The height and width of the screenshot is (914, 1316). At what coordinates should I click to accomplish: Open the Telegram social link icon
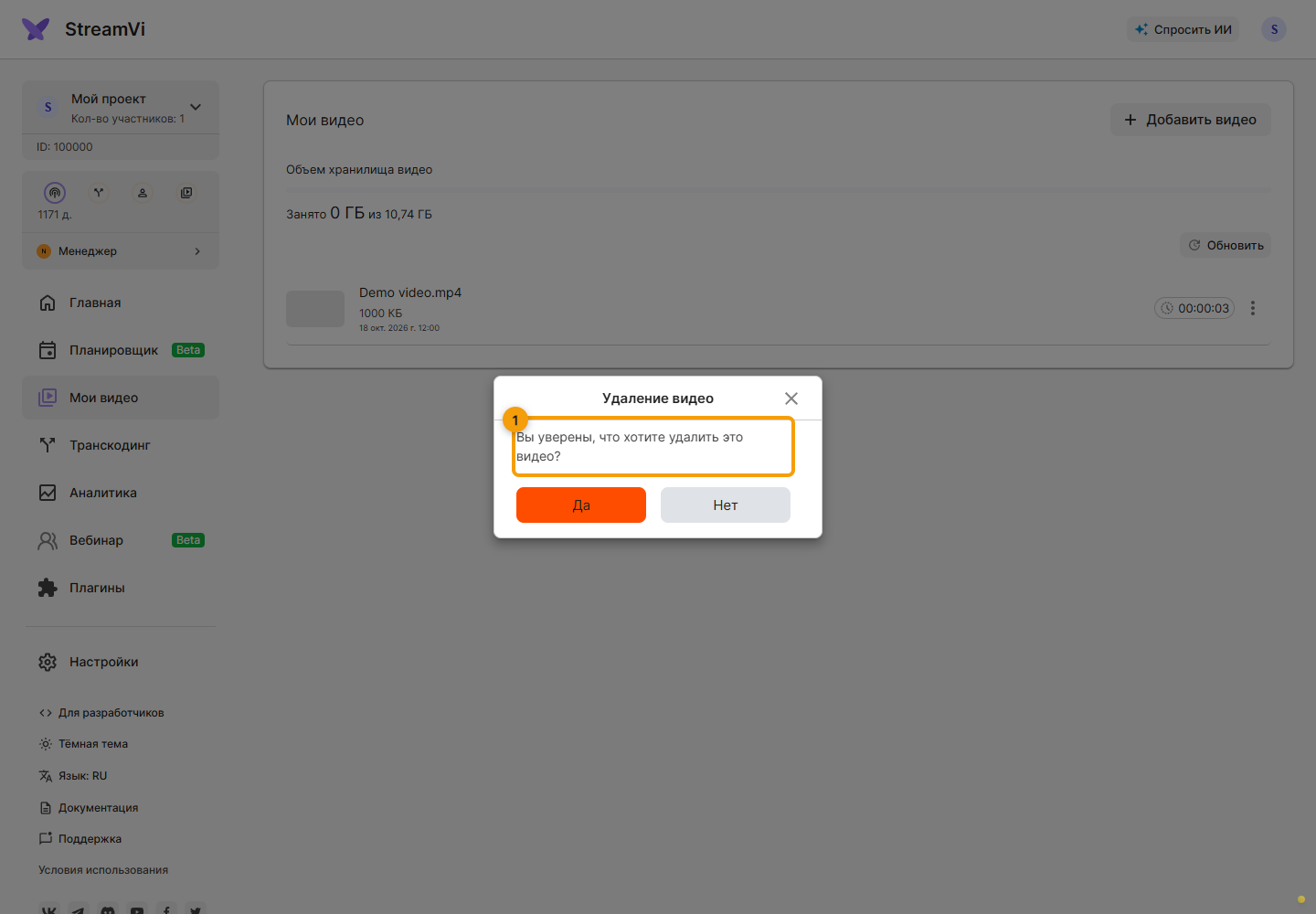[78, 909]
